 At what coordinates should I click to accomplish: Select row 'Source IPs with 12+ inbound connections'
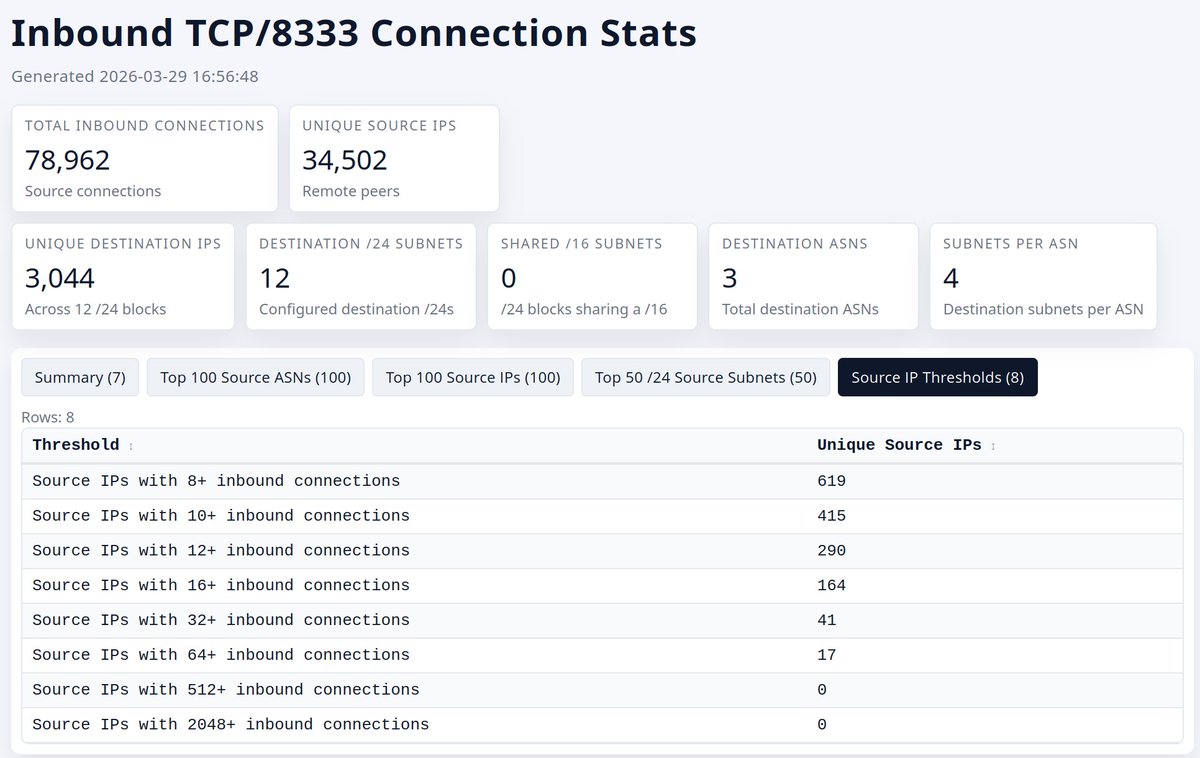602,551
